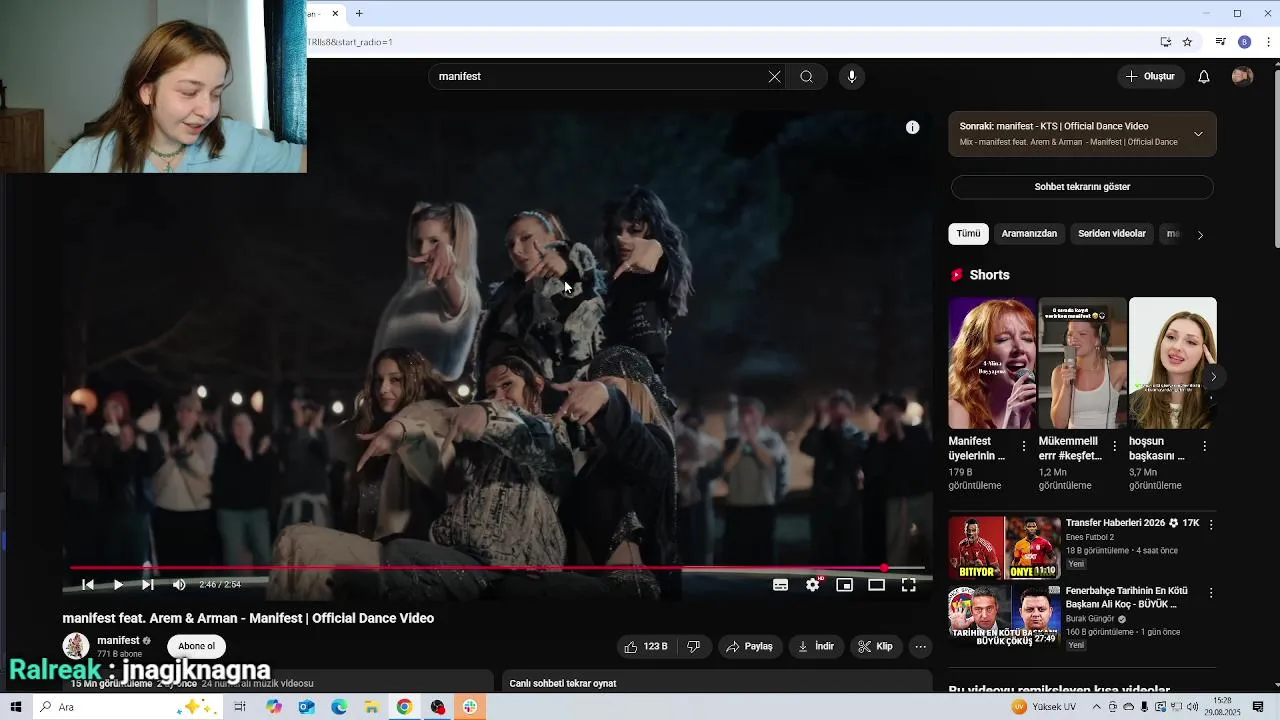Open Mükemmelll errr Shorts thumbnail
This screenshot has height=720, width=1280.
point(1082,363)
